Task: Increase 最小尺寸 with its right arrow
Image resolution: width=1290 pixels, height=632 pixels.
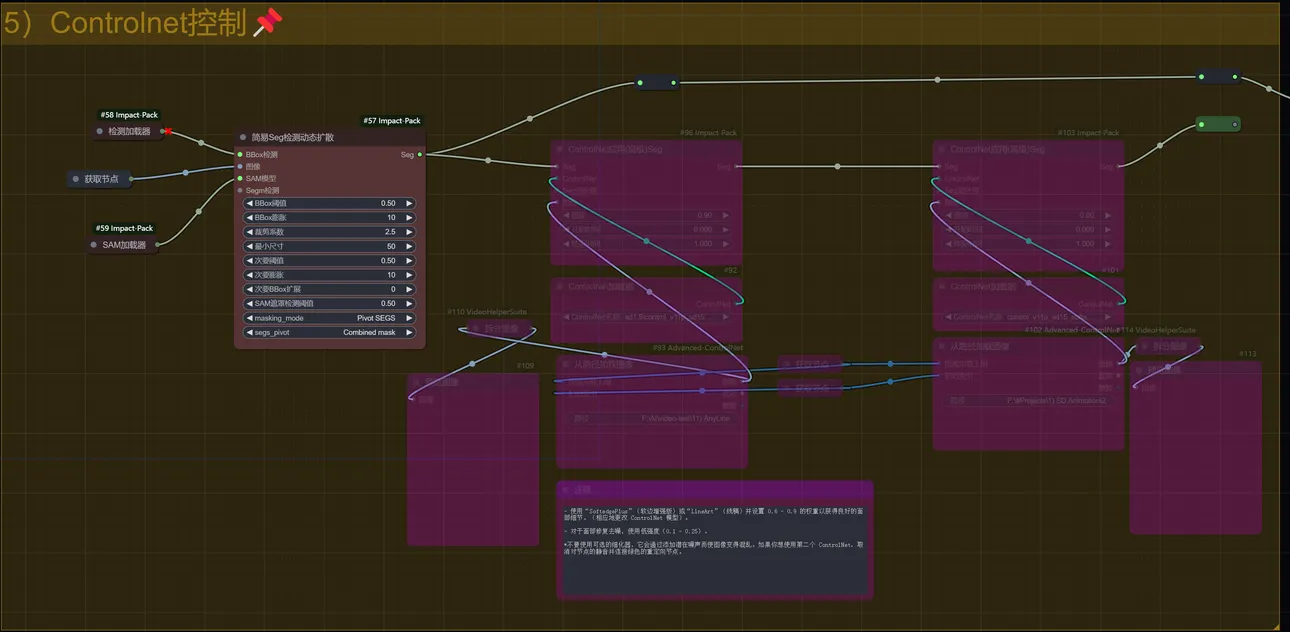Action: (x=408, y=246)
